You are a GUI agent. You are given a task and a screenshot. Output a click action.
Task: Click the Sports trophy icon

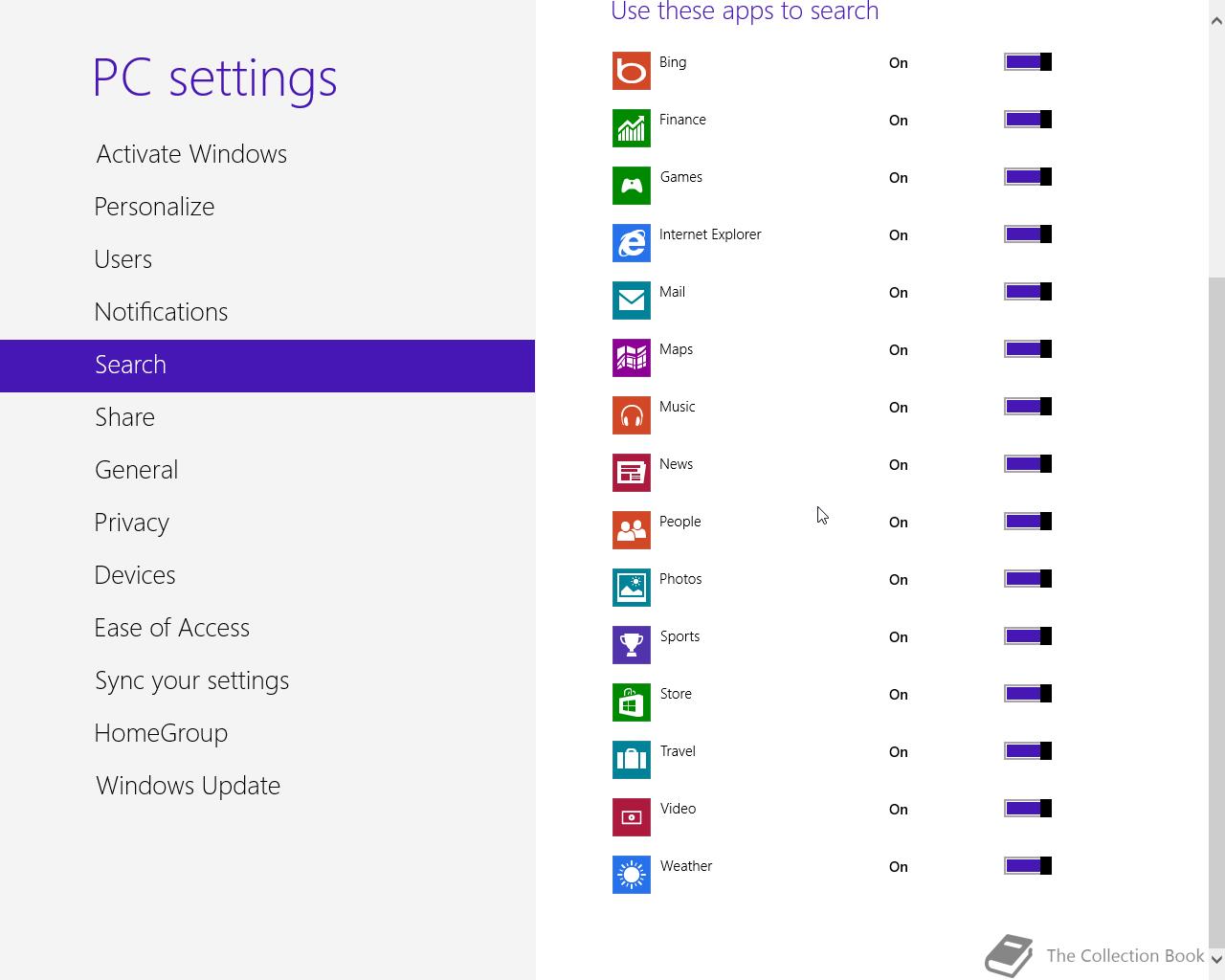[x=632, y=645]
